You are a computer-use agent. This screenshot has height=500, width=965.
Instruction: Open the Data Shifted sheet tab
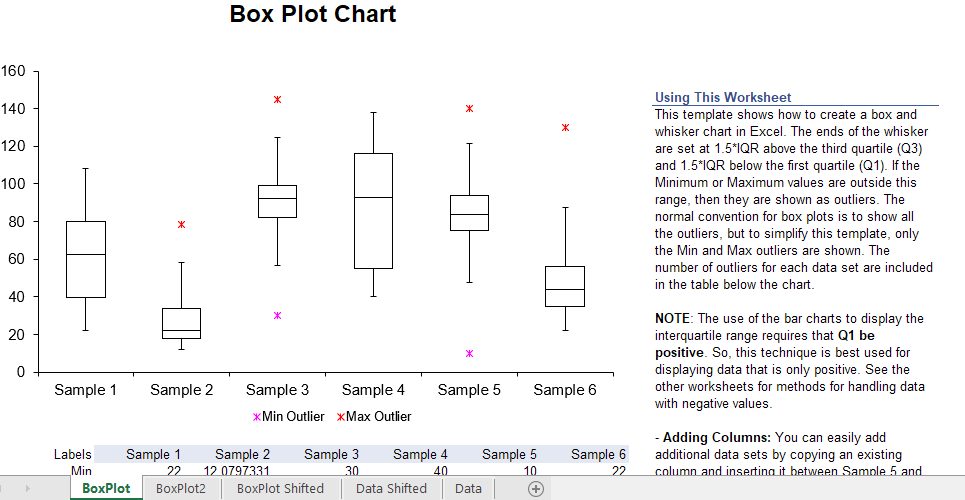[391, 489]
